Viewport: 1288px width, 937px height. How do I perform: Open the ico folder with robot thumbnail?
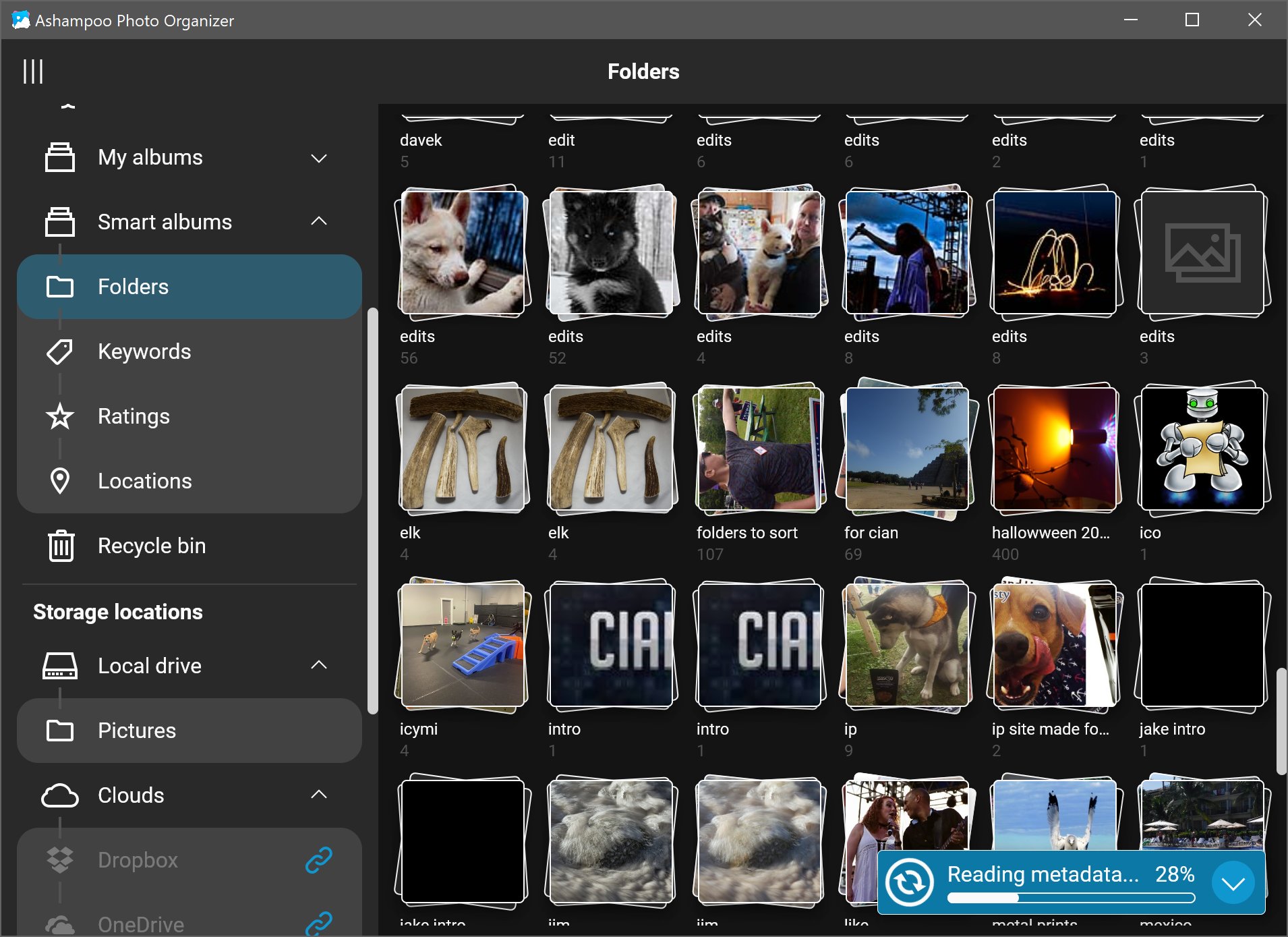pyautogui.click(x=1202, y=449)
